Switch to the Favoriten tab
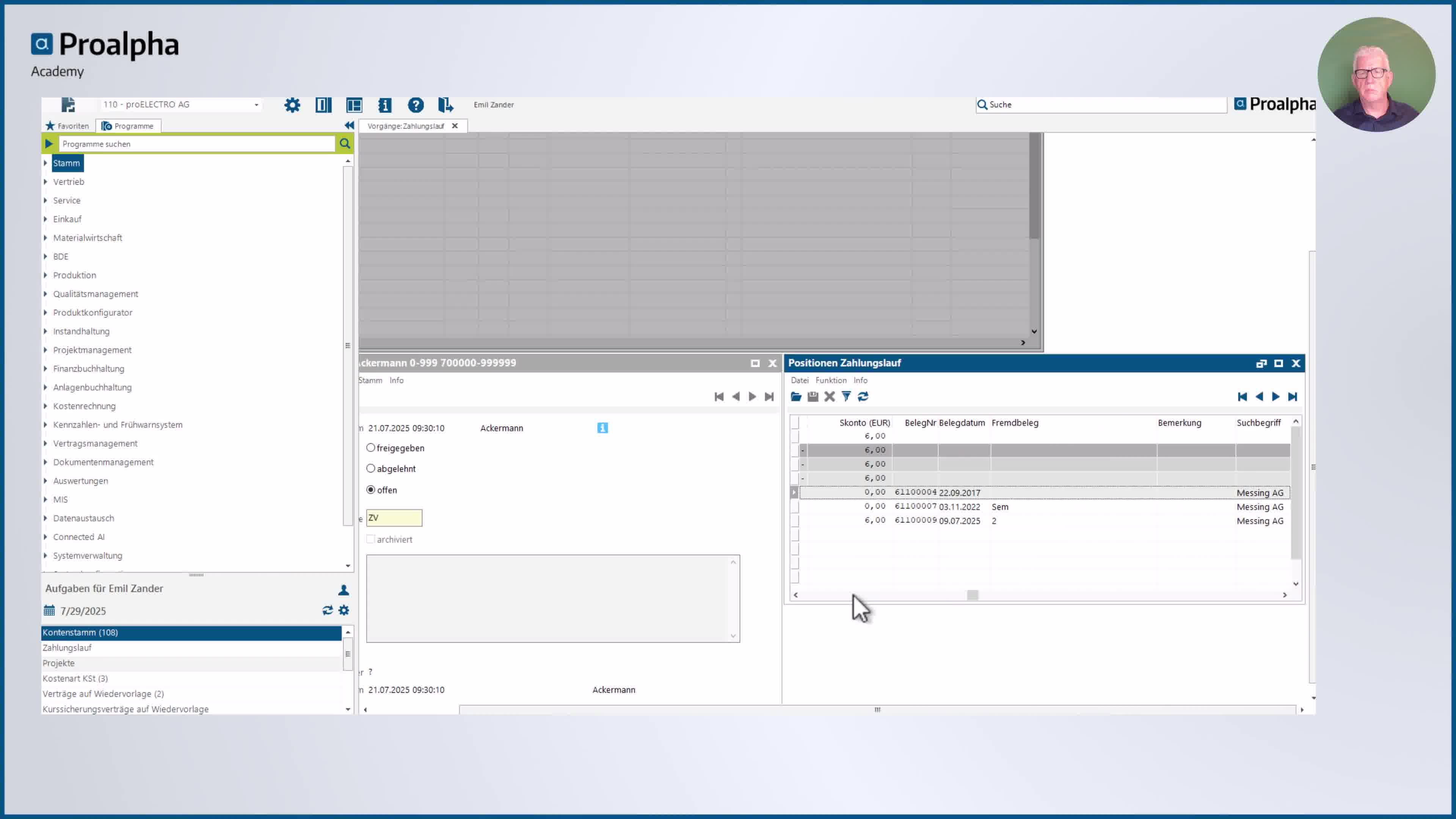The width and height of the screenshot is (1456, 819). [x=68, y=126]
